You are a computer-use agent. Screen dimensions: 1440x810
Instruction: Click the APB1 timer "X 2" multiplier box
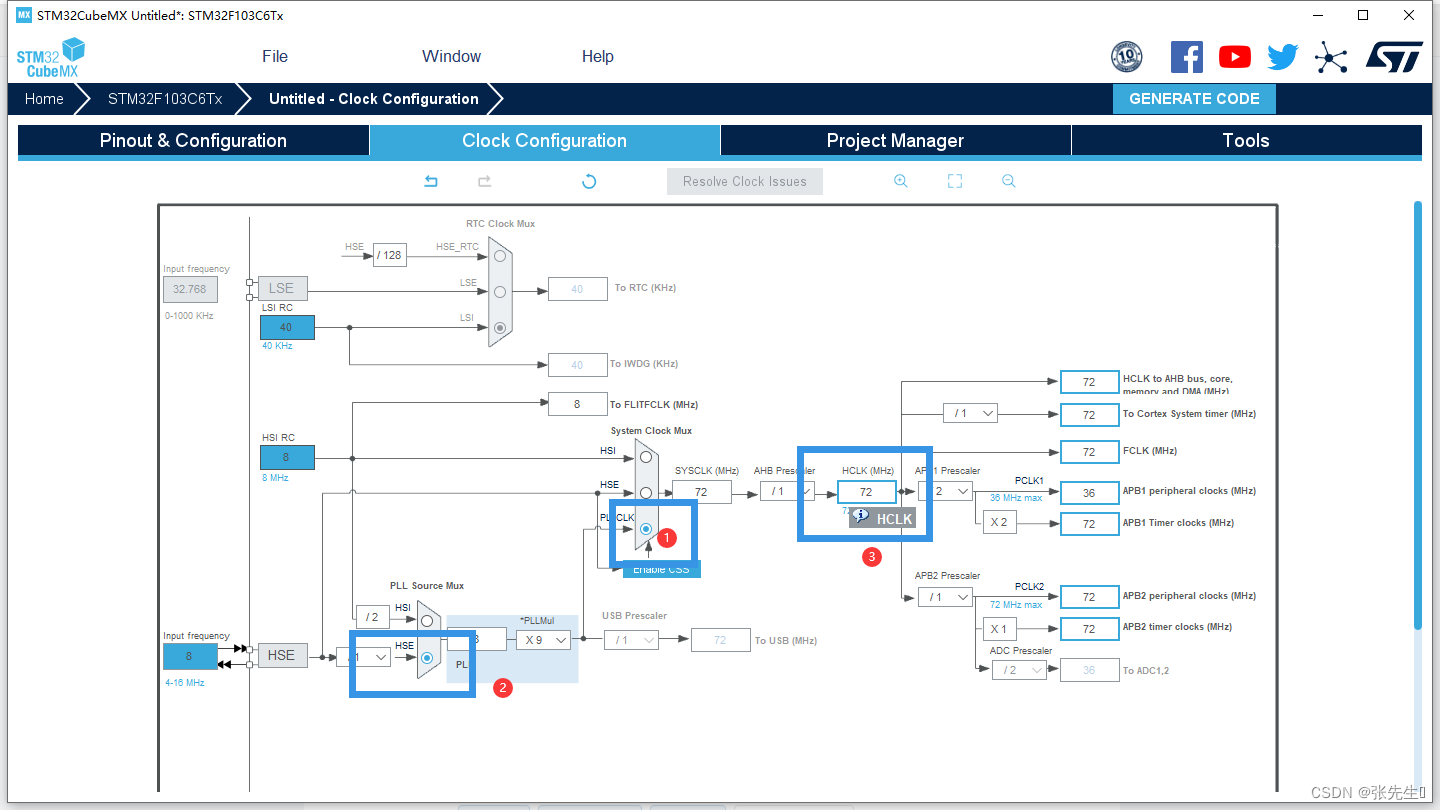999,522
